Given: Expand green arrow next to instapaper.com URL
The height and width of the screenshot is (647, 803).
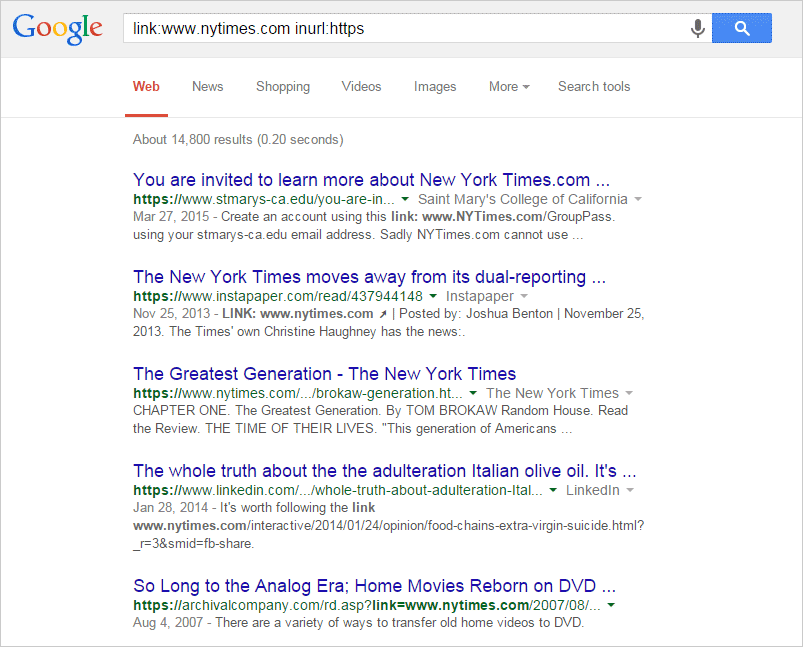Looking at the screenshot, I should tap(433, 296).
